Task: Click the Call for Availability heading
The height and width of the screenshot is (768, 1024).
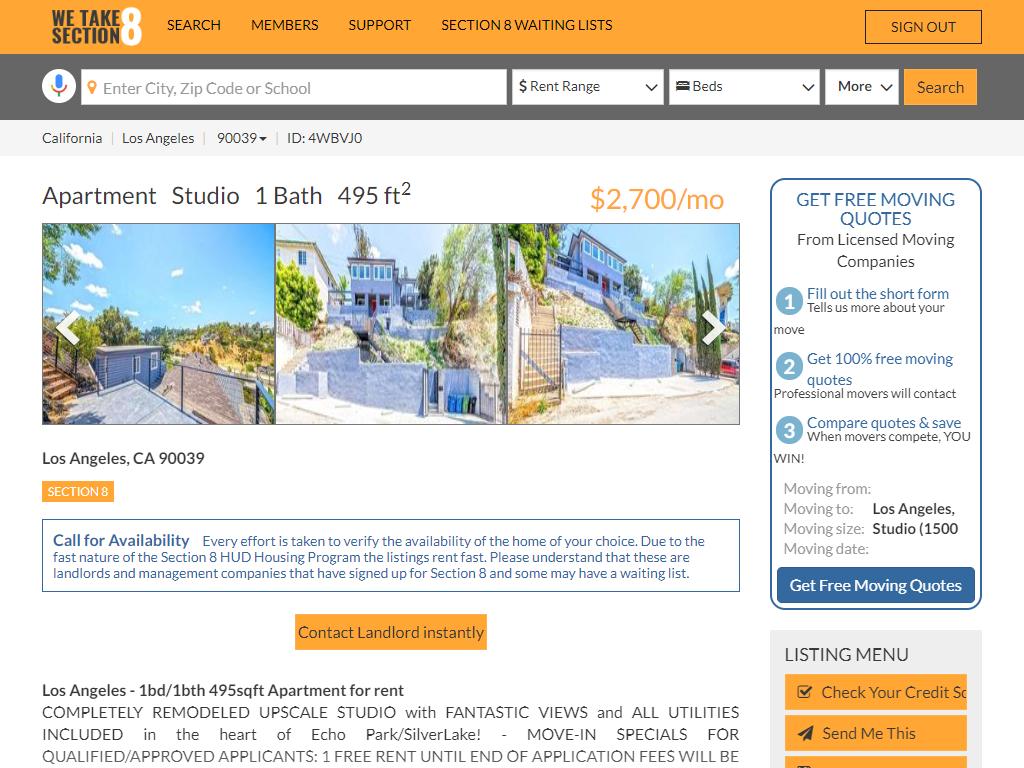Action: click(121, 541)
